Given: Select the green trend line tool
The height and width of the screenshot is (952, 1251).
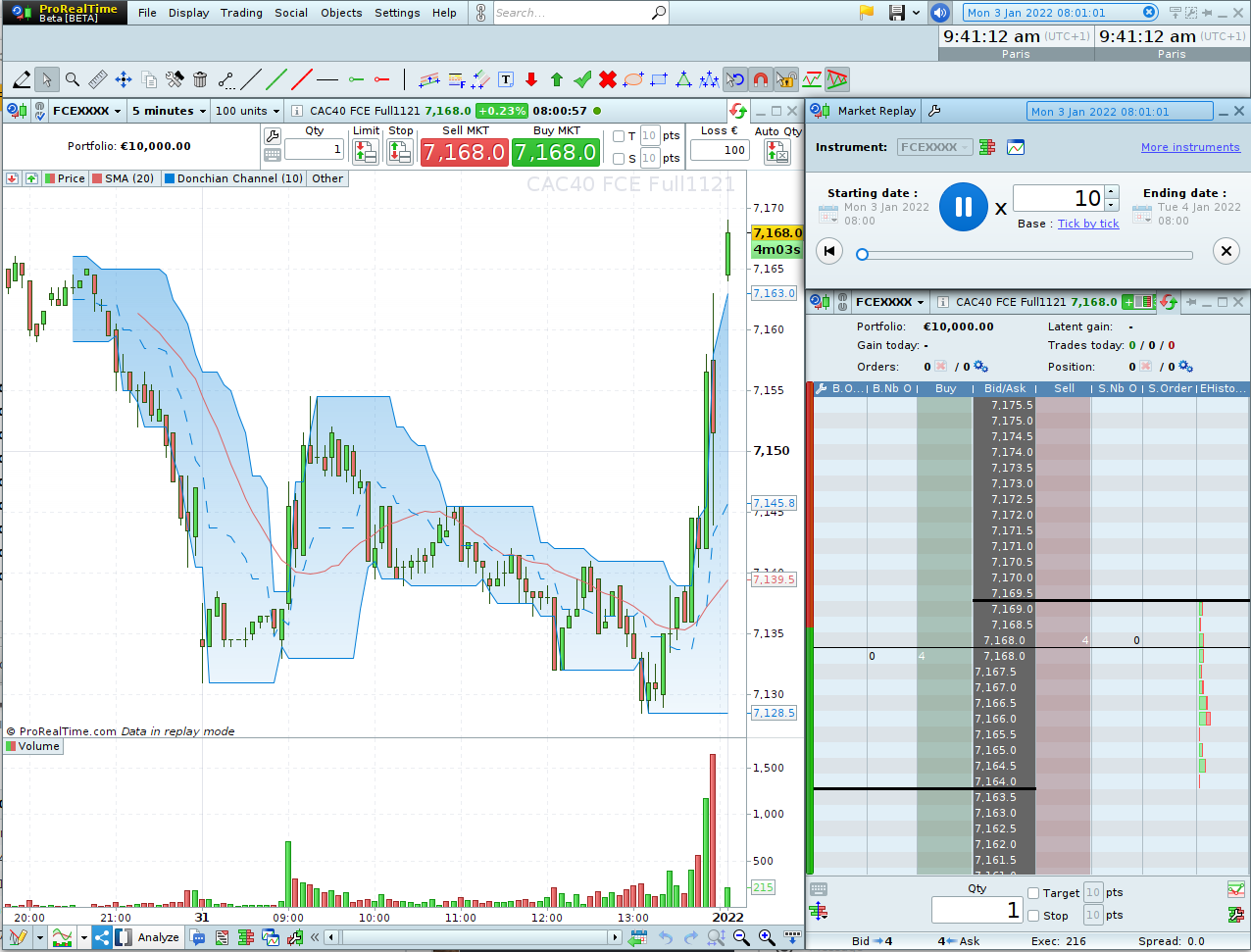Looking at the screenshot, I should (x=276, y=79).
